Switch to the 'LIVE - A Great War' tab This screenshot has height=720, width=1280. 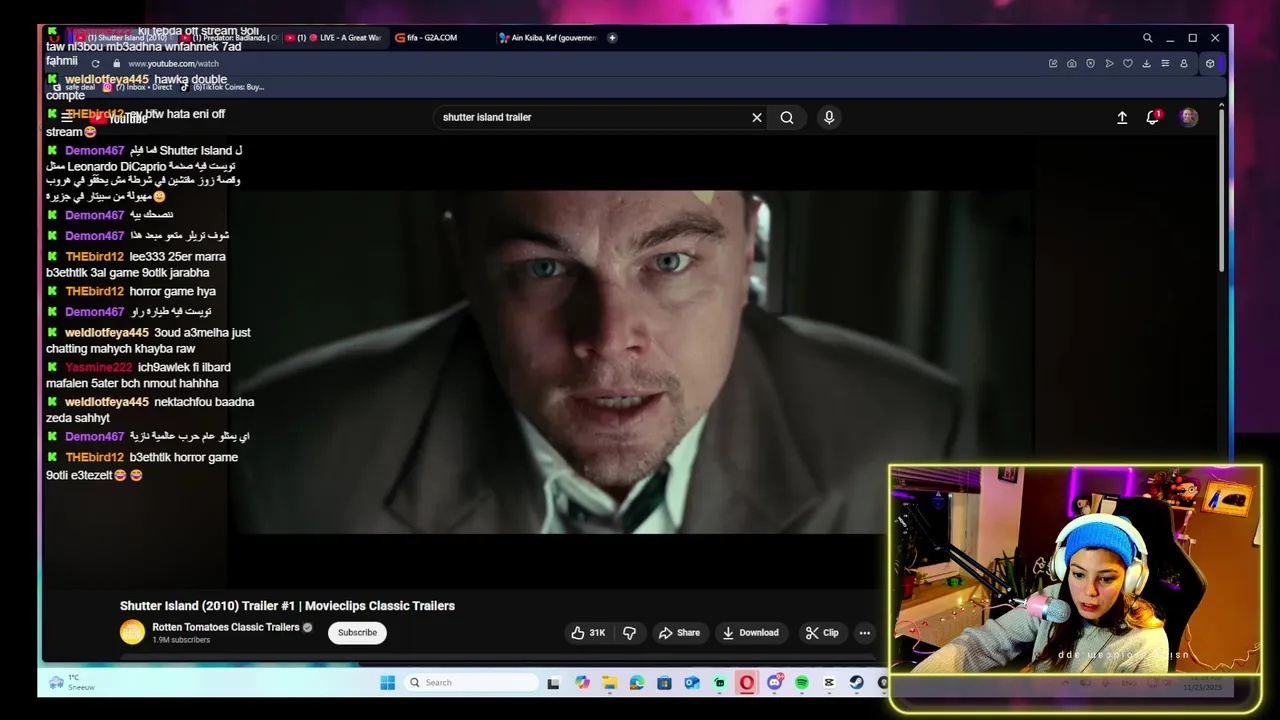[334, 38]
